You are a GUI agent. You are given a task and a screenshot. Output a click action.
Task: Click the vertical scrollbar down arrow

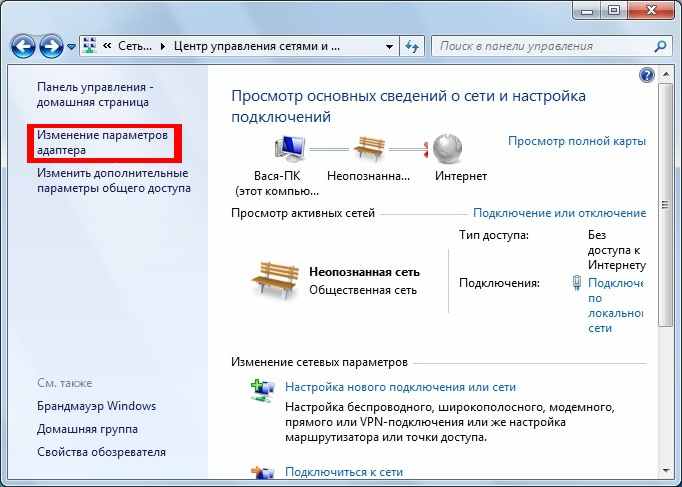tap(665, 470)
